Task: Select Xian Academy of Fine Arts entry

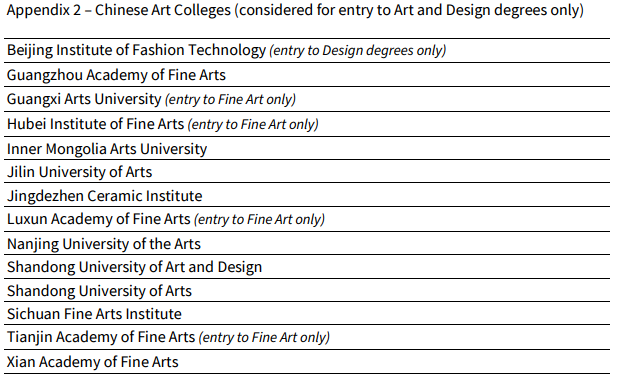Action: (x=93, y=362)
